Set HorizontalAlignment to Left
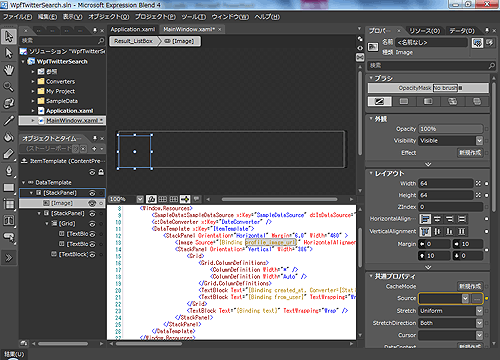 tap(425, 219)
